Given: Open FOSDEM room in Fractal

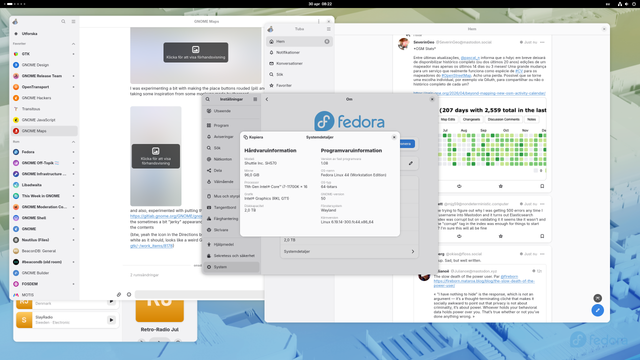Looking at the screenshot, I should [x=44, y=284].
